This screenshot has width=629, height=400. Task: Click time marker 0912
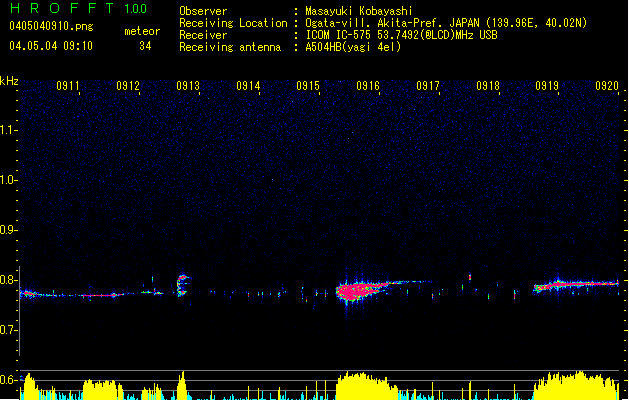coord(128,86)
